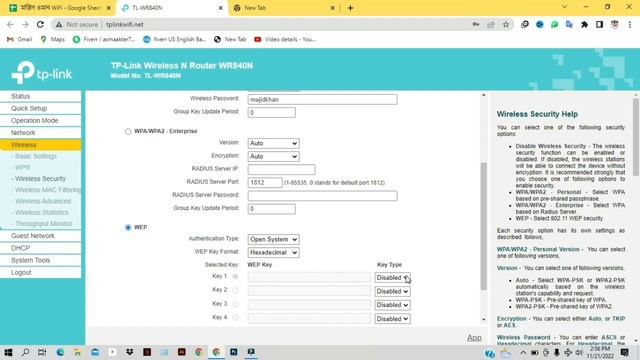Go back in browser history
This screenshot has height=360, width=640.
pos(10,24)
